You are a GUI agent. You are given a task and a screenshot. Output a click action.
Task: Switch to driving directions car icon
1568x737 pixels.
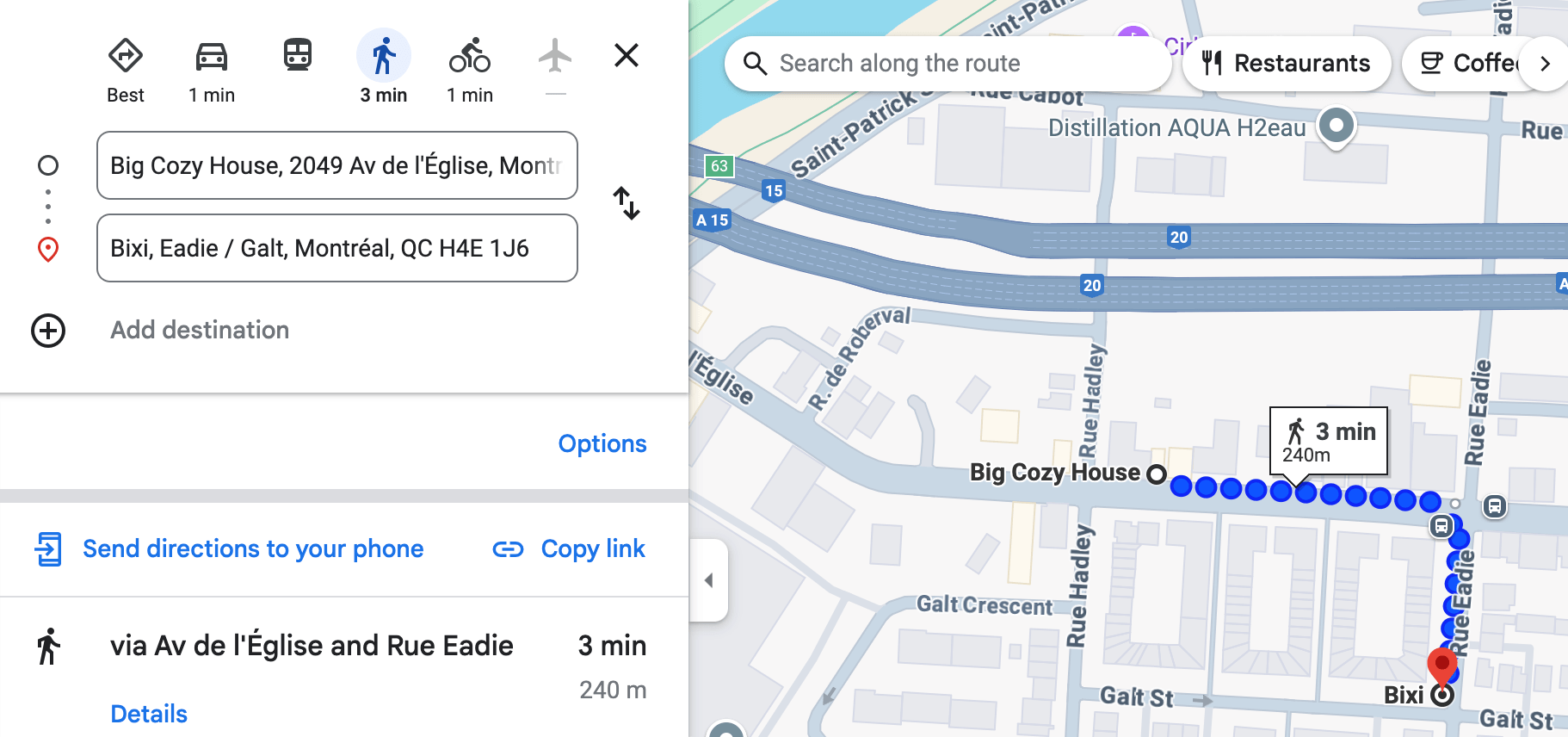(212, 57)
